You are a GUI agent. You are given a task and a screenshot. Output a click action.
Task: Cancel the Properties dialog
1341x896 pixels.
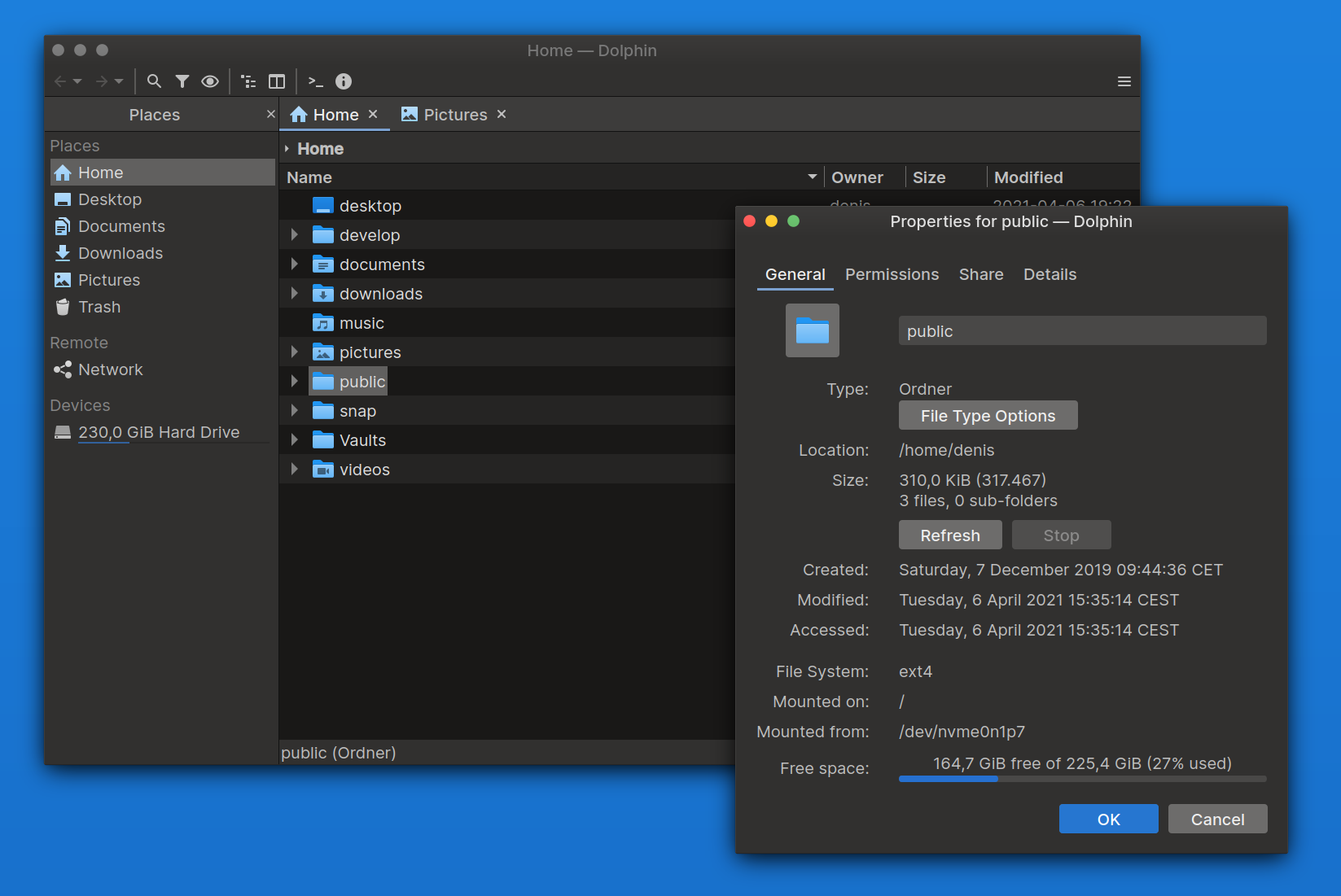click(x=1217, y=819)
